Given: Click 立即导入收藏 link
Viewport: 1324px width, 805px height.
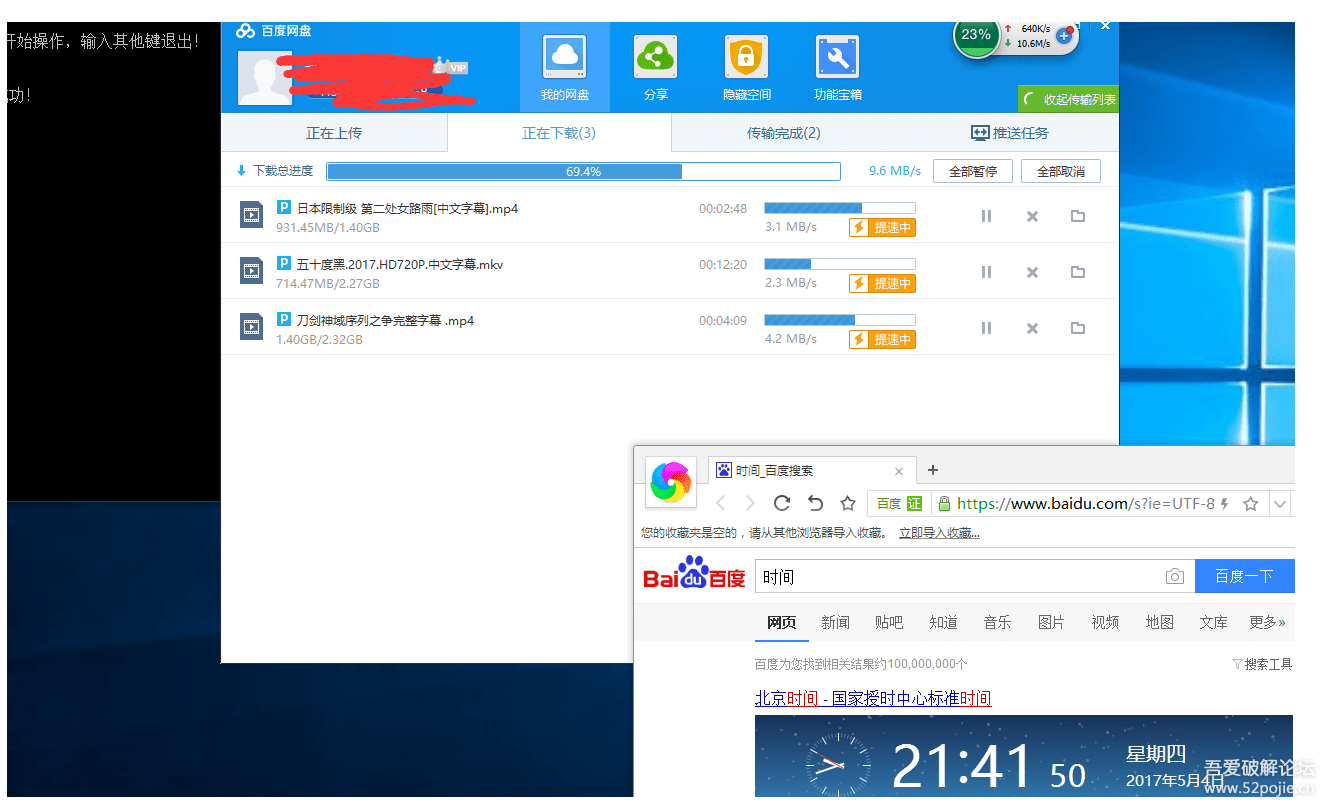Looking at the screenshot, I should [x=939, y=533].
